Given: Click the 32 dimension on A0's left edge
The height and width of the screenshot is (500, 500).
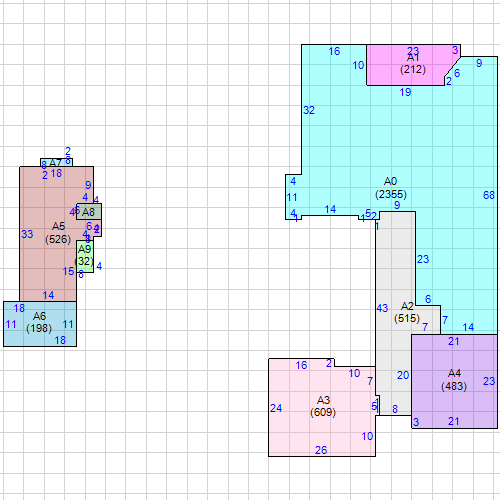Looking at the screenshot, I should [x=309, y=110].
